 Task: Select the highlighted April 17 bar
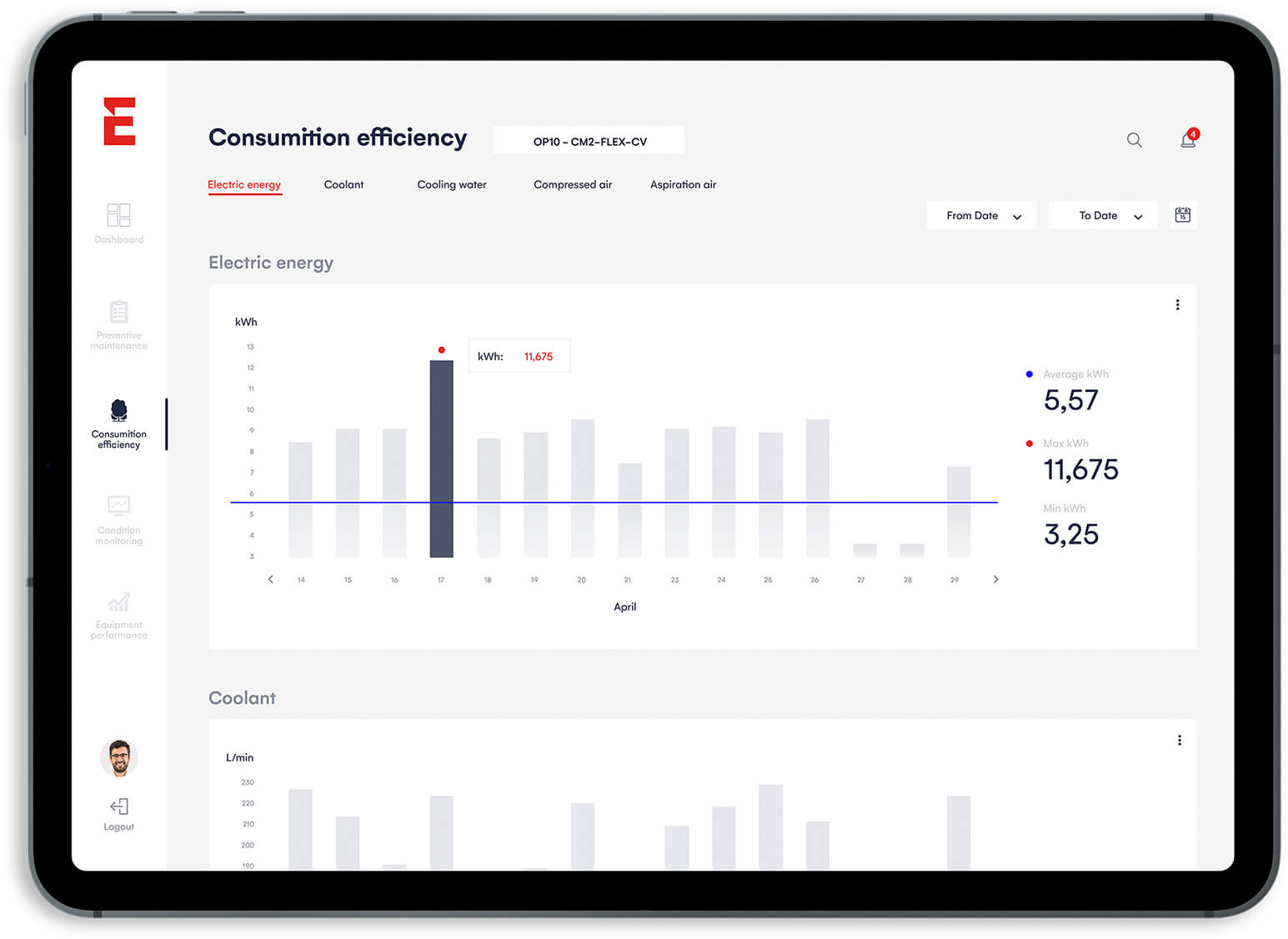441,459
